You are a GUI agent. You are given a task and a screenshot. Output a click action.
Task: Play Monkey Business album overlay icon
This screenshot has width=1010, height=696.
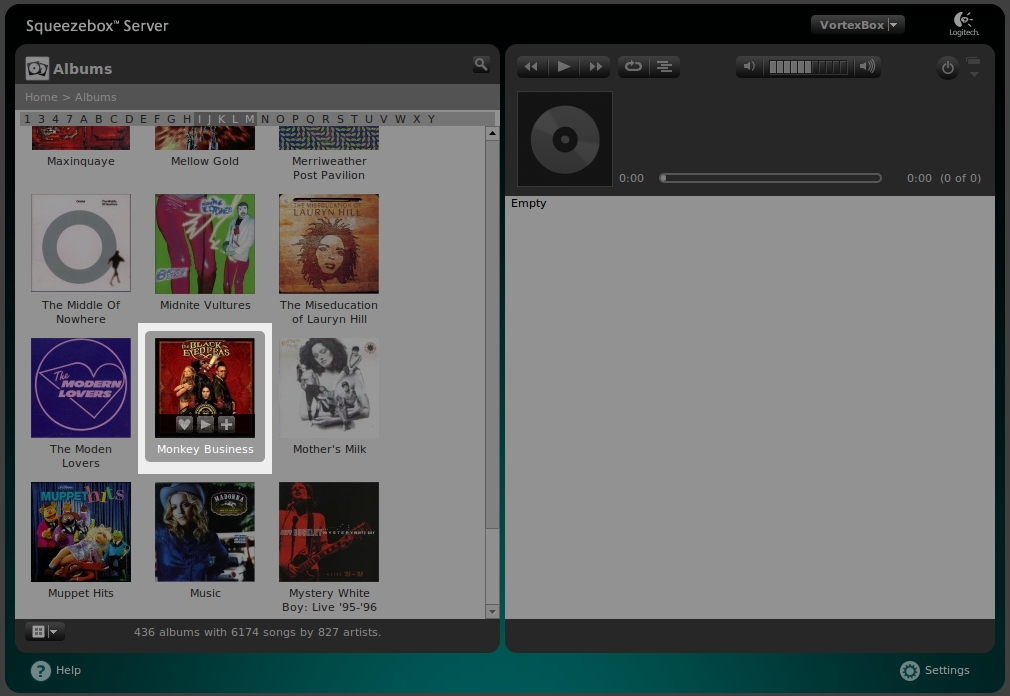pos(205,424)
